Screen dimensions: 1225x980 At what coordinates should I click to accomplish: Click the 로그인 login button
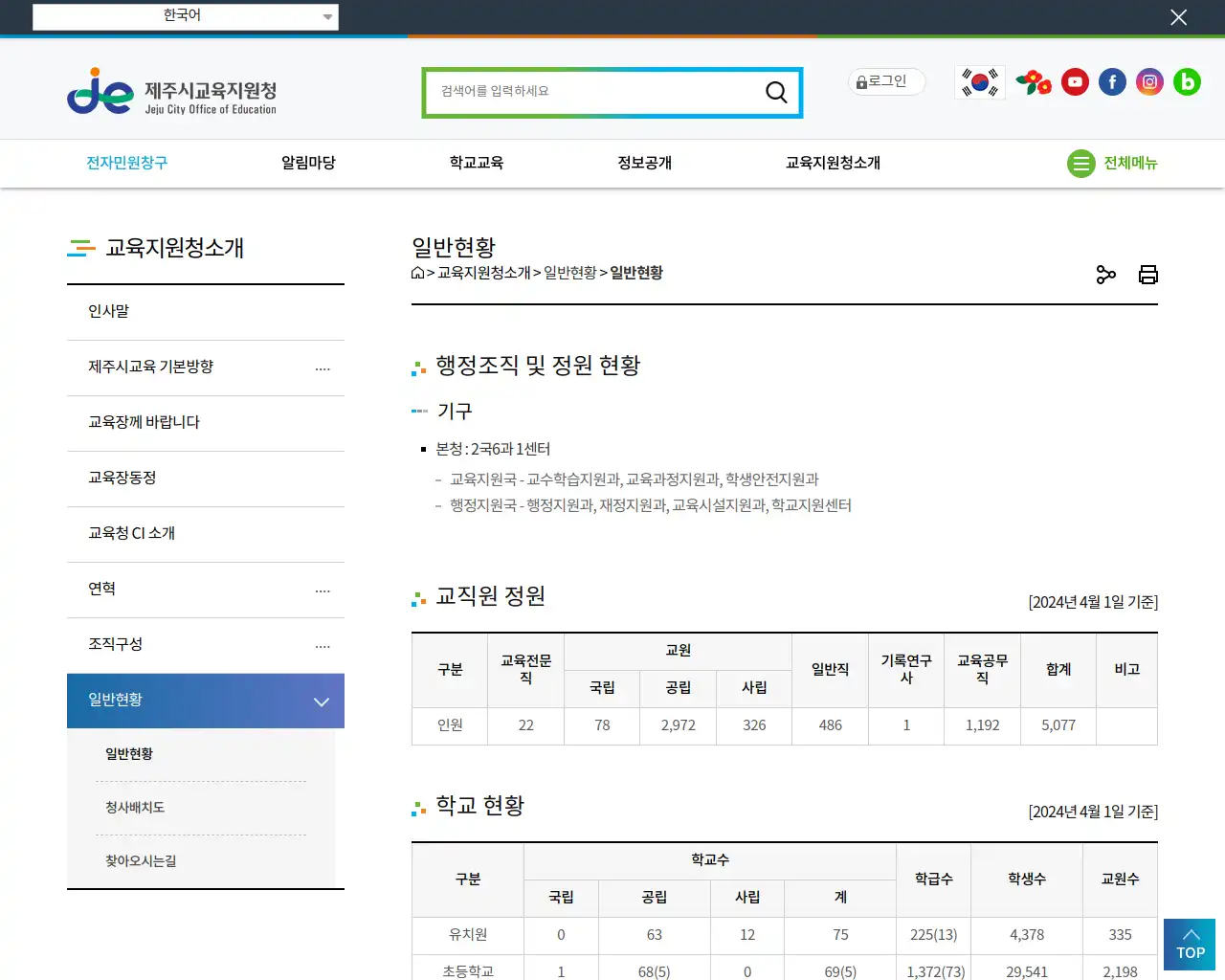coord(886,81)
